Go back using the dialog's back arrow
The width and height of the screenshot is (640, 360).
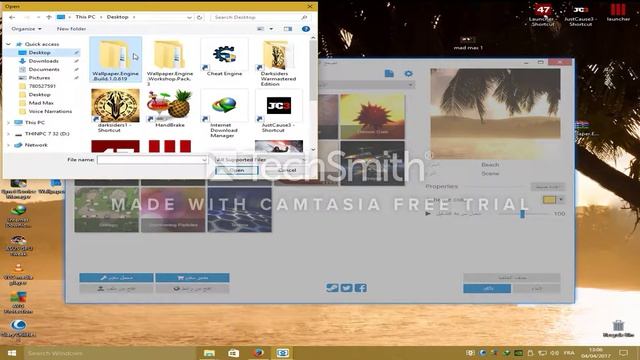point(12,17)
